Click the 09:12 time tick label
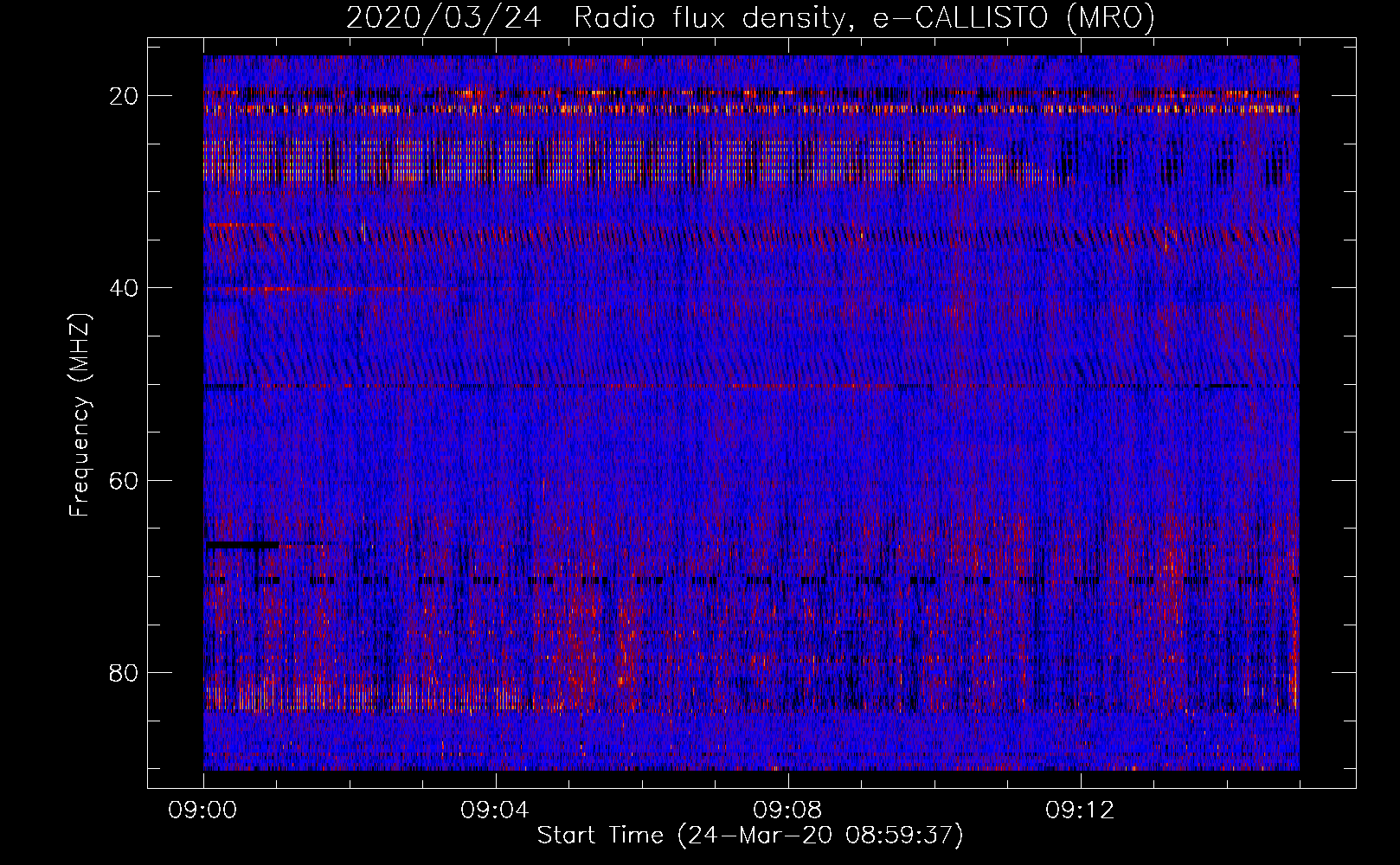 [x=1081, y=811]
